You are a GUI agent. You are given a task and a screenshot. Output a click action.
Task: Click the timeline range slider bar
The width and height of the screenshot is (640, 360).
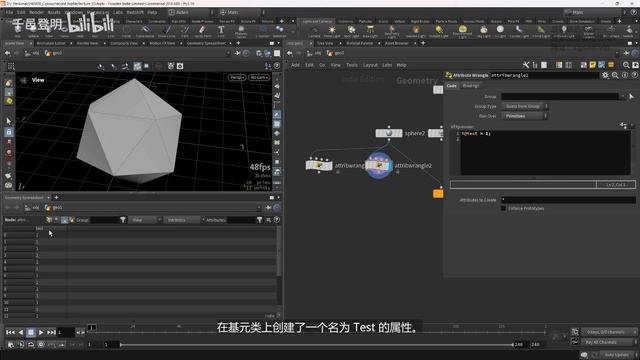316,344
